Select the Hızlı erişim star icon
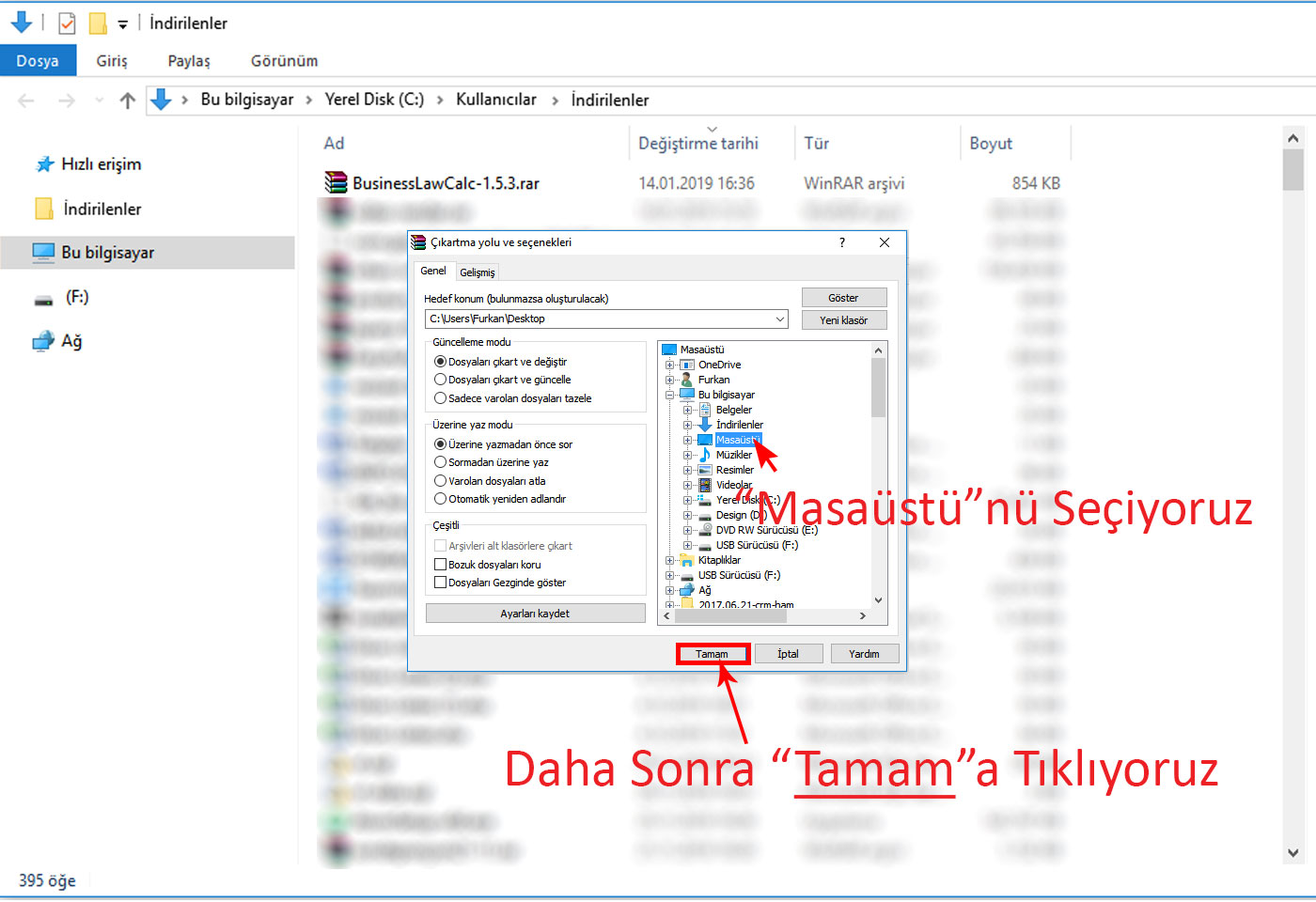1316x902 pixels. tap(45, 164)
